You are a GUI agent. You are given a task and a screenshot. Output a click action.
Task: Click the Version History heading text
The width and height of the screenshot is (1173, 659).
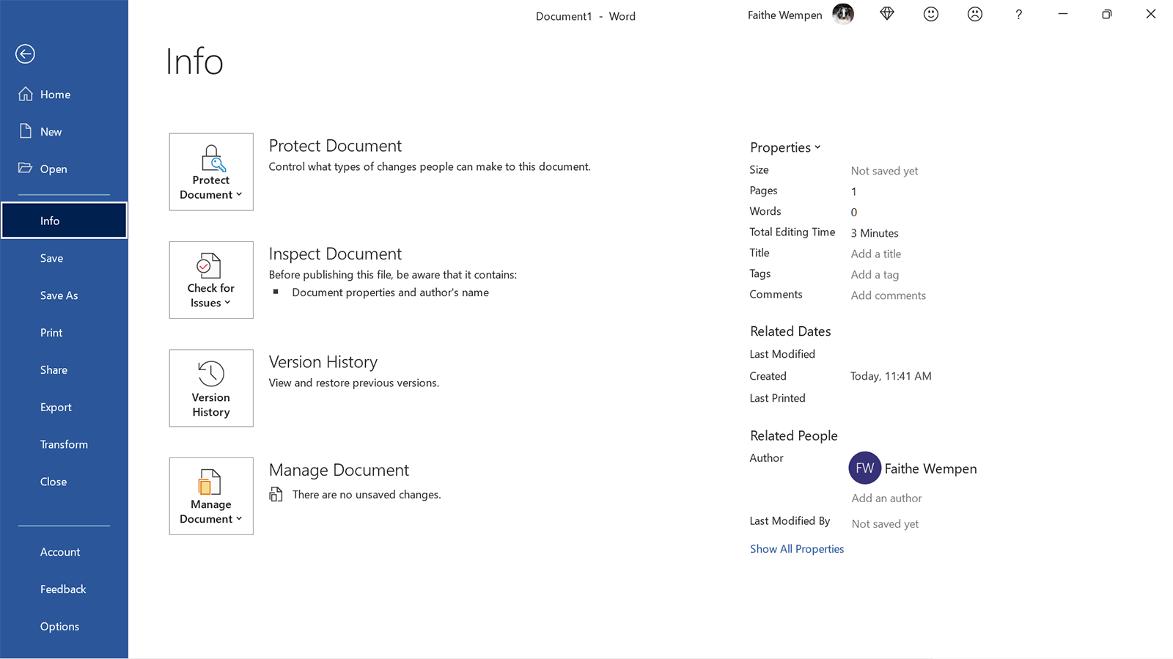(323, 362)
